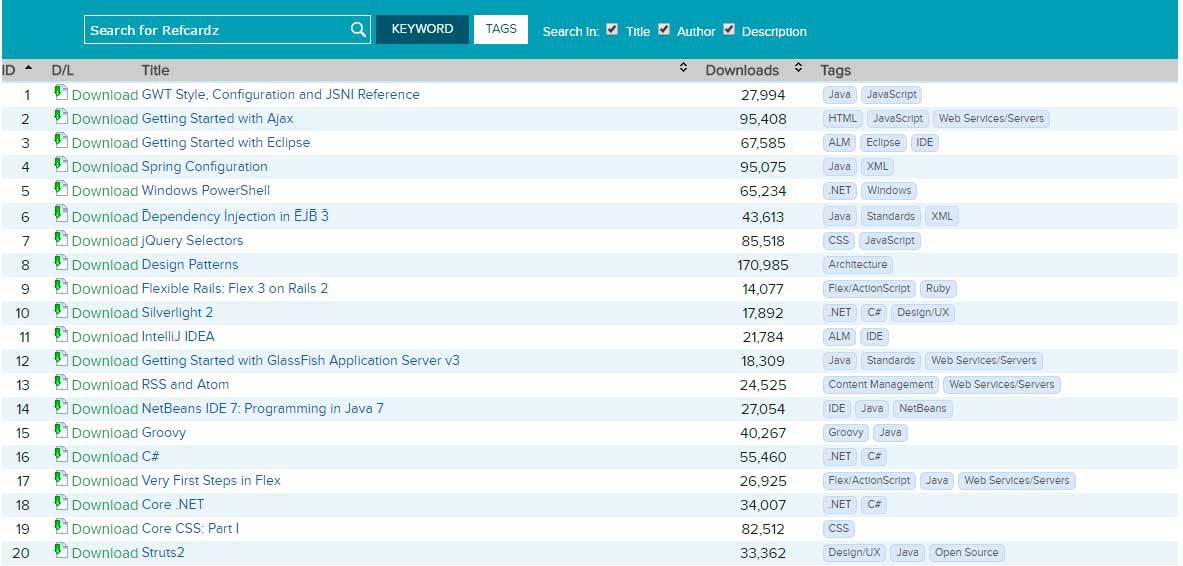Click the D/L column header
The image size is (1183, 566).
coord(63,70)
